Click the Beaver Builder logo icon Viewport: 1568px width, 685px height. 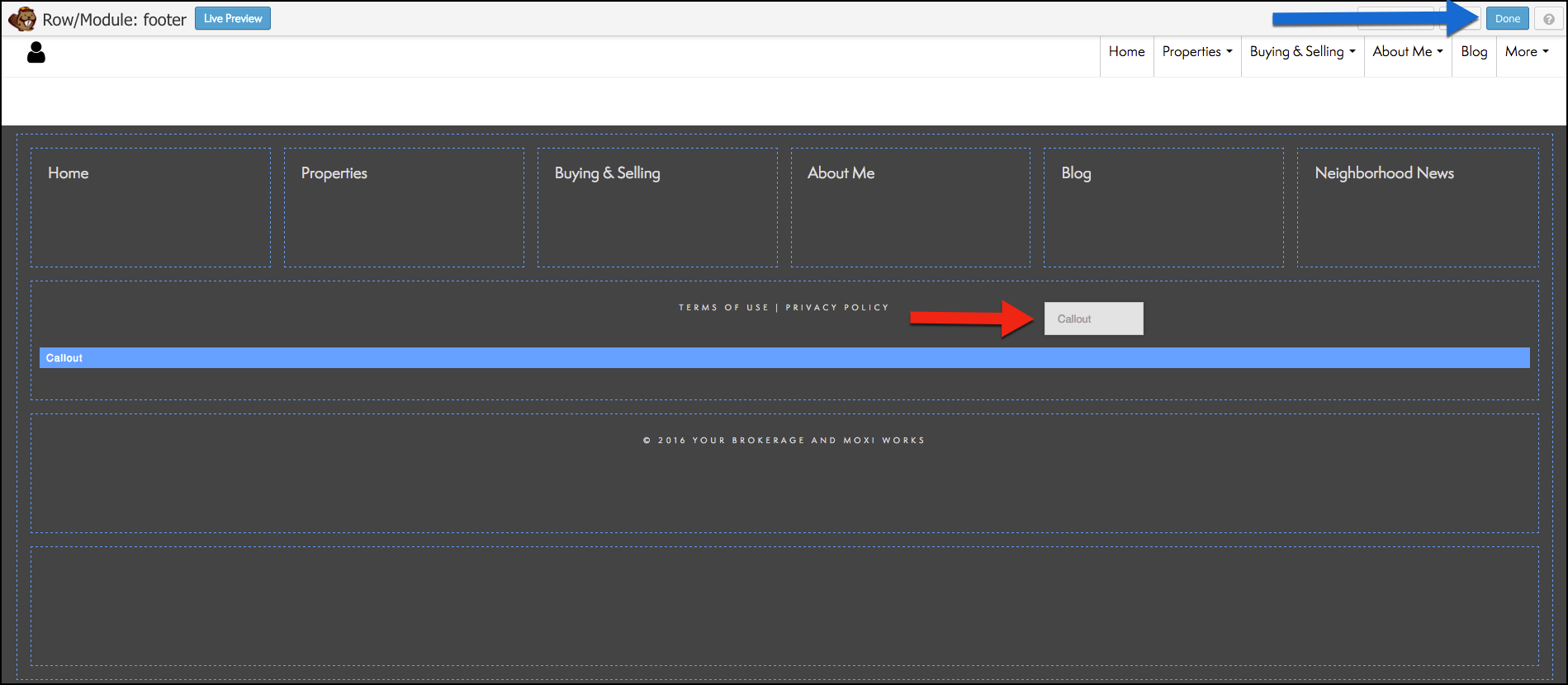click(22, 19)
